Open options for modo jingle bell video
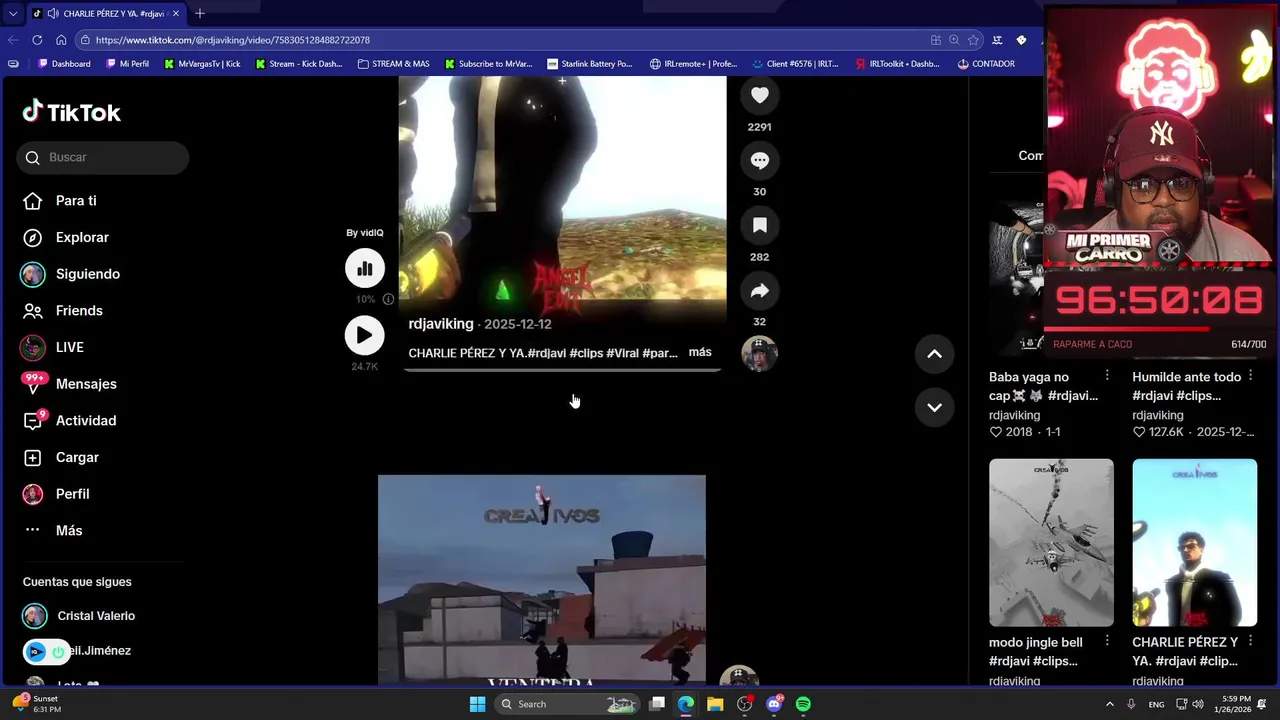Viewport: 1280px width, 720px height. [1107, 641]
